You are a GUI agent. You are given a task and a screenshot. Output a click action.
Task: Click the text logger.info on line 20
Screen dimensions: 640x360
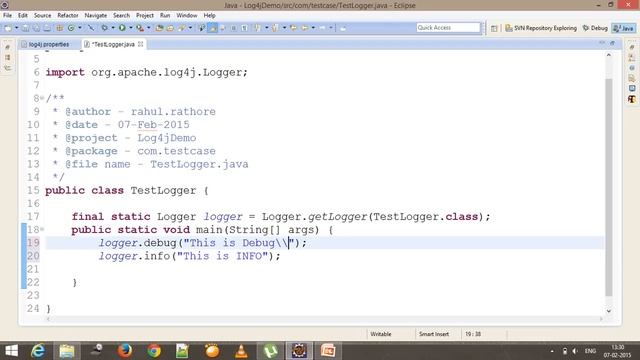[x=134, y=256]
